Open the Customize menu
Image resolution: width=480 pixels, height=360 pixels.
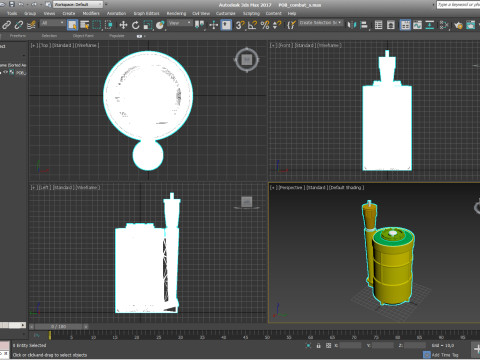[226, 13]
